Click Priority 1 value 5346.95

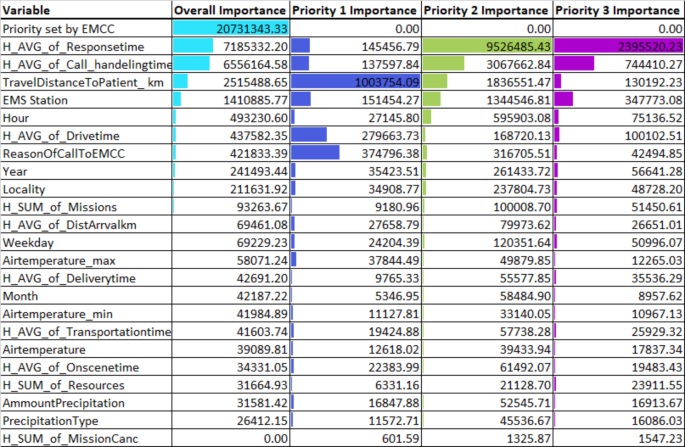[x=397, y=296]
